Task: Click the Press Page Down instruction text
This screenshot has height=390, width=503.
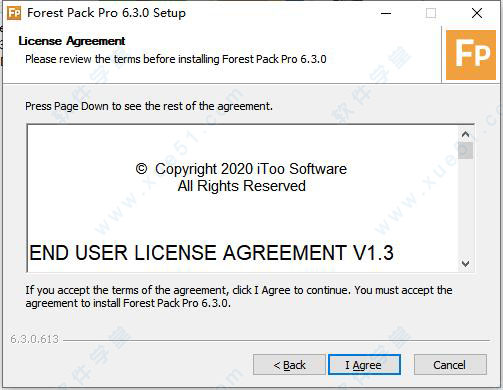Action: [149, 106]
